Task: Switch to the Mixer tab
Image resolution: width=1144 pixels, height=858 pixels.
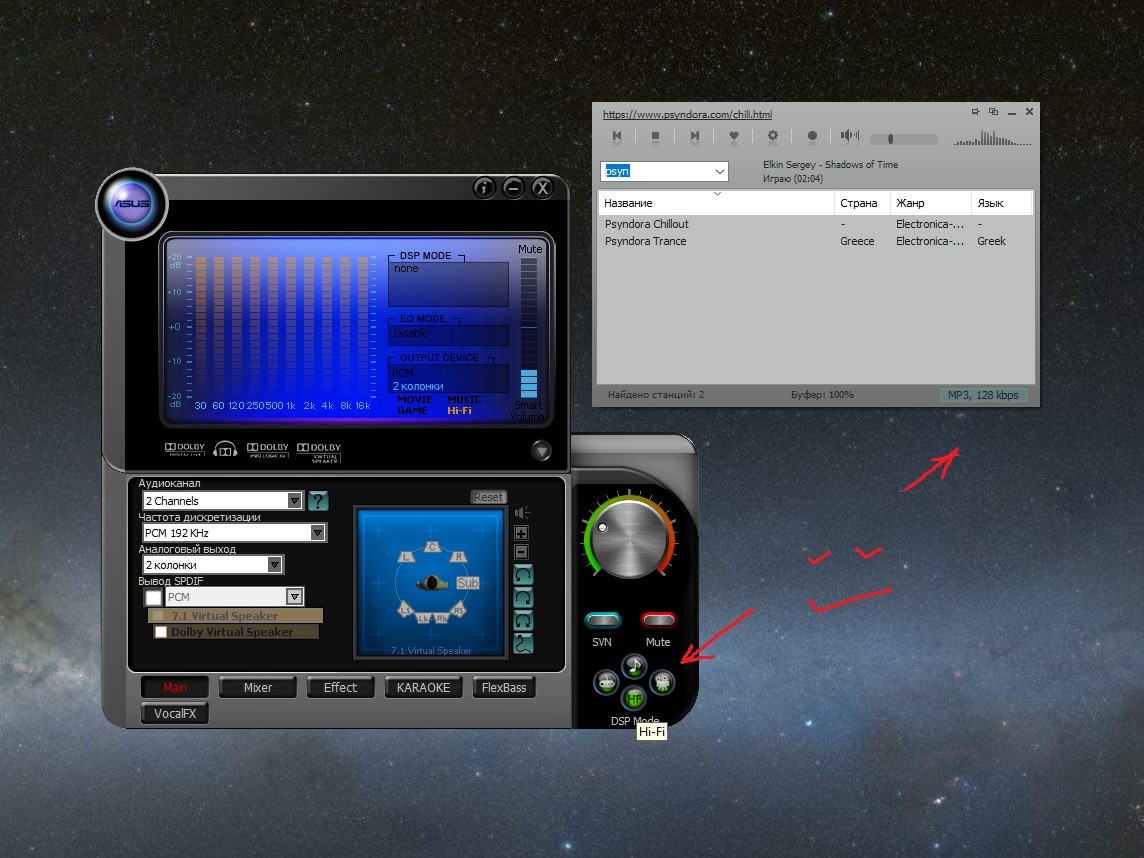Action: [258, 687]
